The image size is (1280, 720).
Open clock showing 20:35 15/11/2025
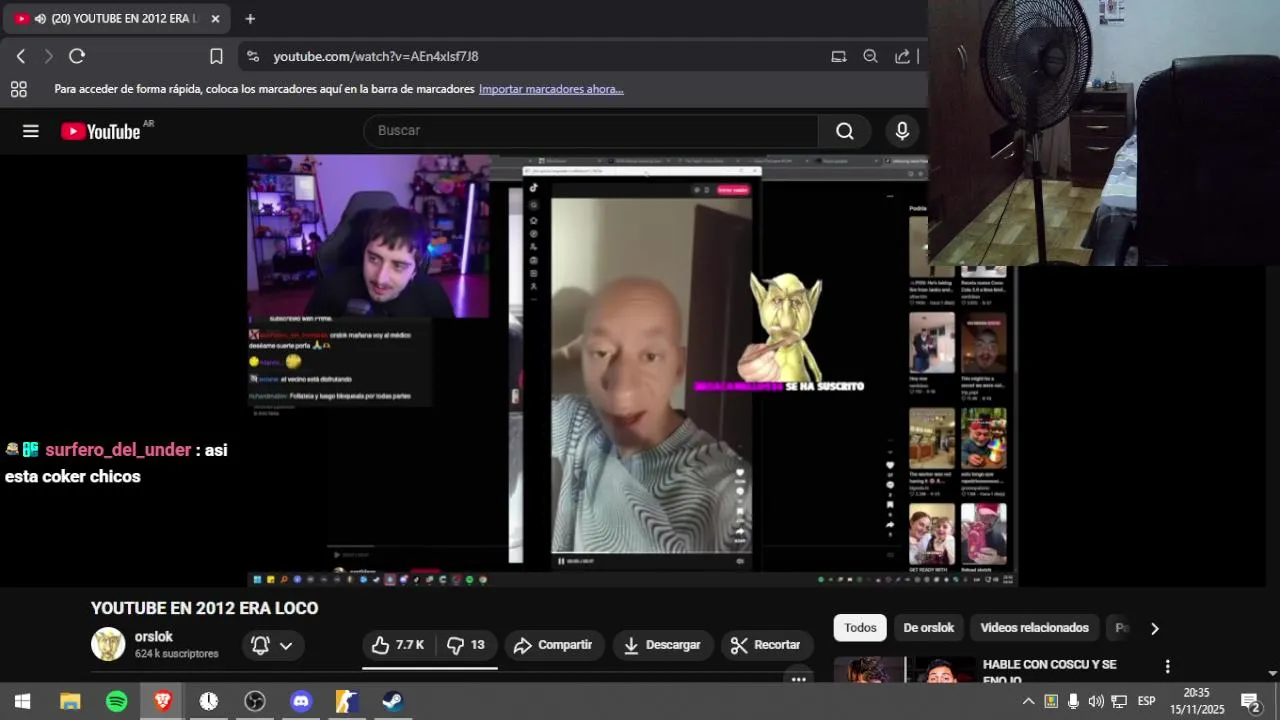coord(1197,701)
